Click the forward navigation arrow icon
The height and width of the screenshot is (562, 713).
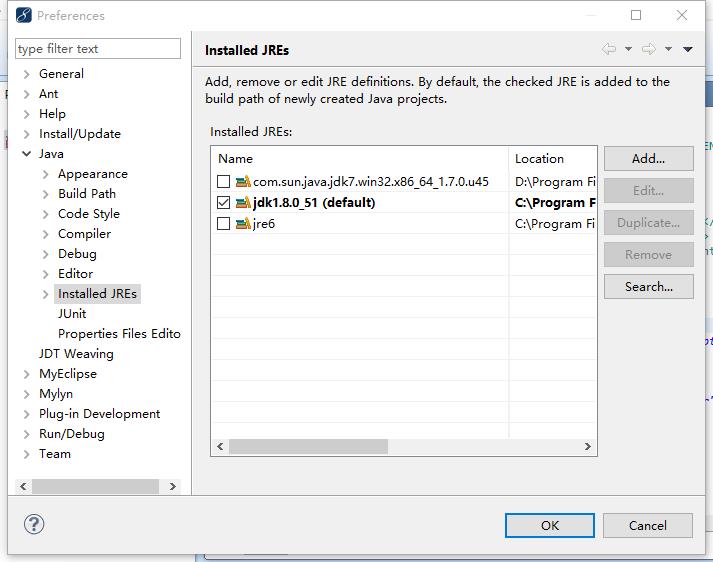coord(648,50)
